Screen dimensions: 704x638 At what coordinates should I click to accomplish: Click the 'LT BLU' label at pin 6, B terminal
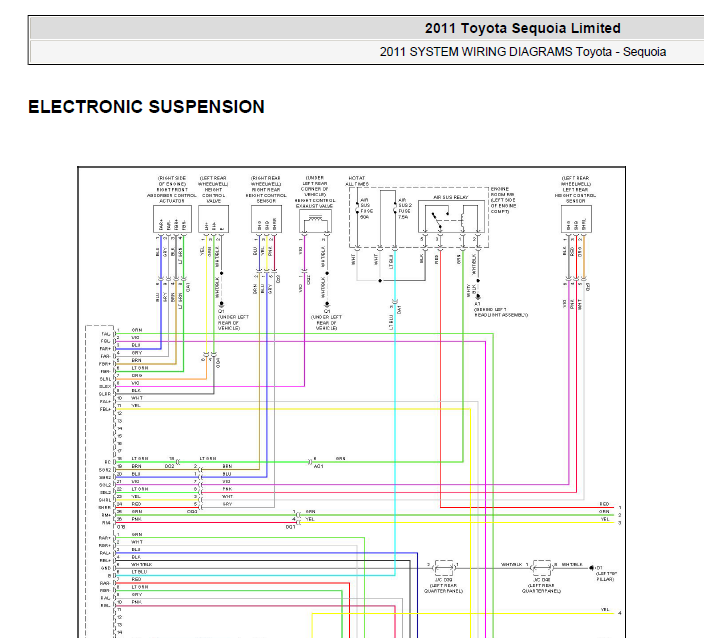pos(139,572)
